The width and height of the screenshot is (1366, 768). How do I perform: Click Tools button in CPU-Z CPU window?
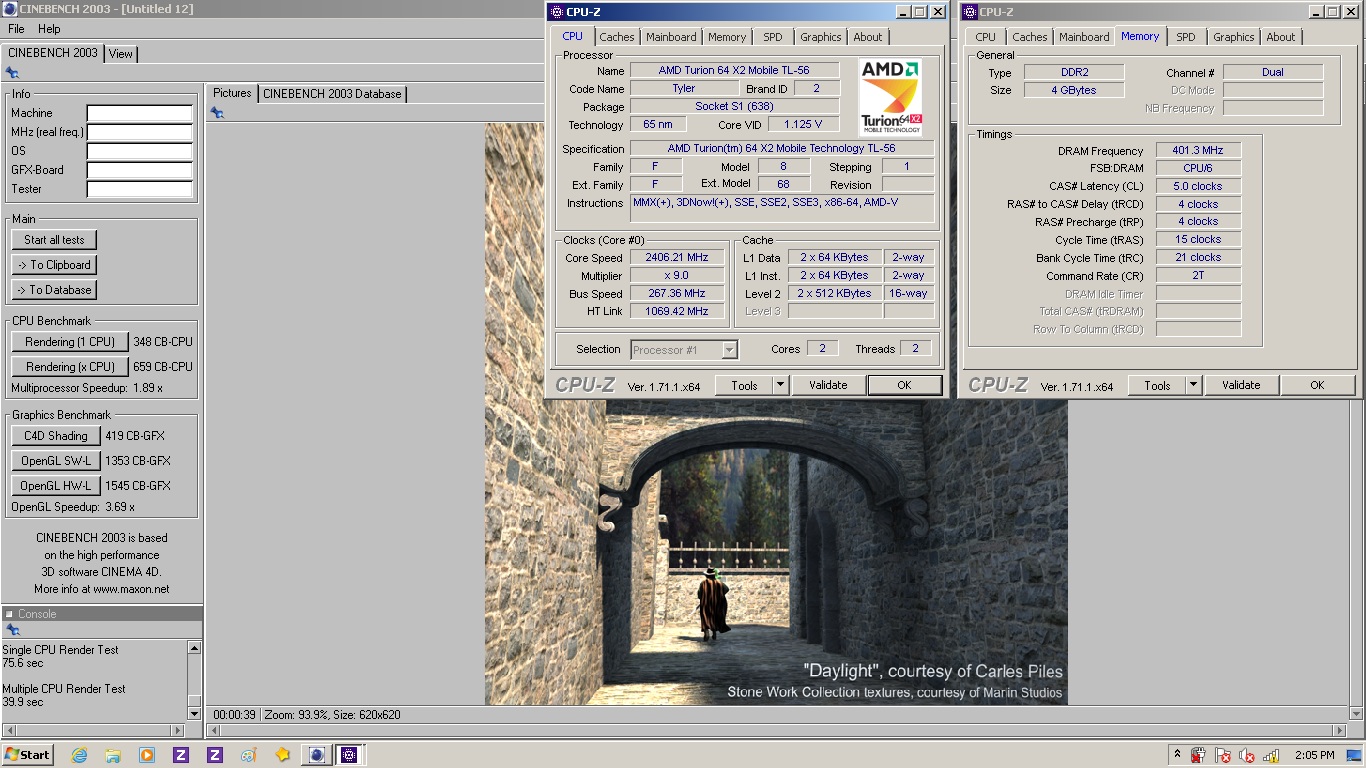tap(744, 385)
